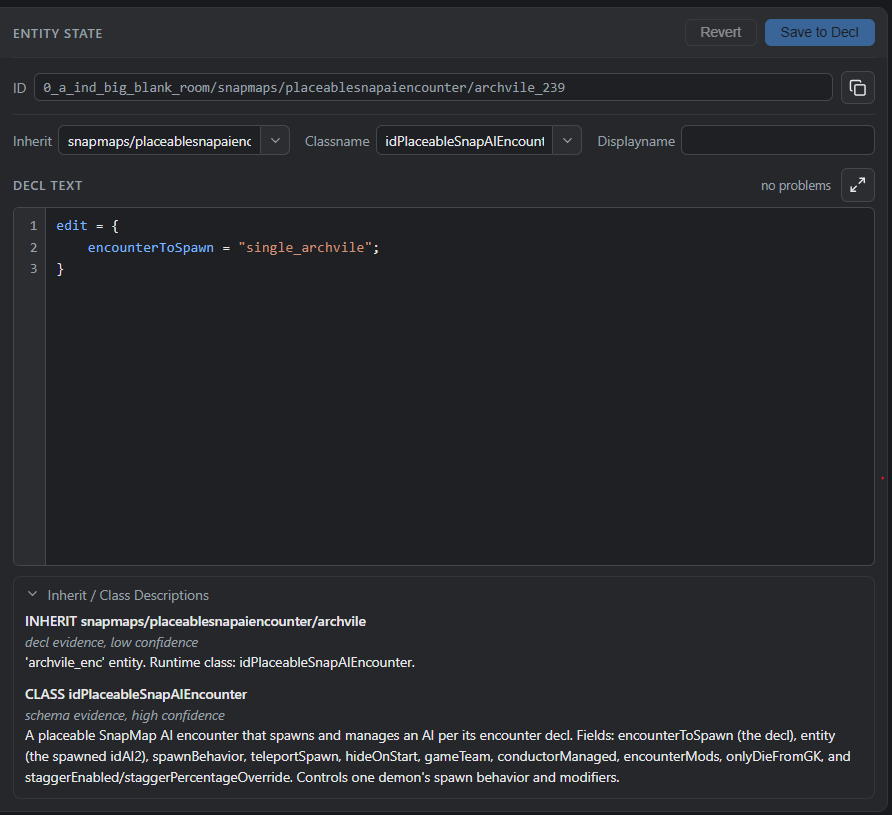Copy the entity ID to clipboard

pyautogui.click(x=857, y=88)
